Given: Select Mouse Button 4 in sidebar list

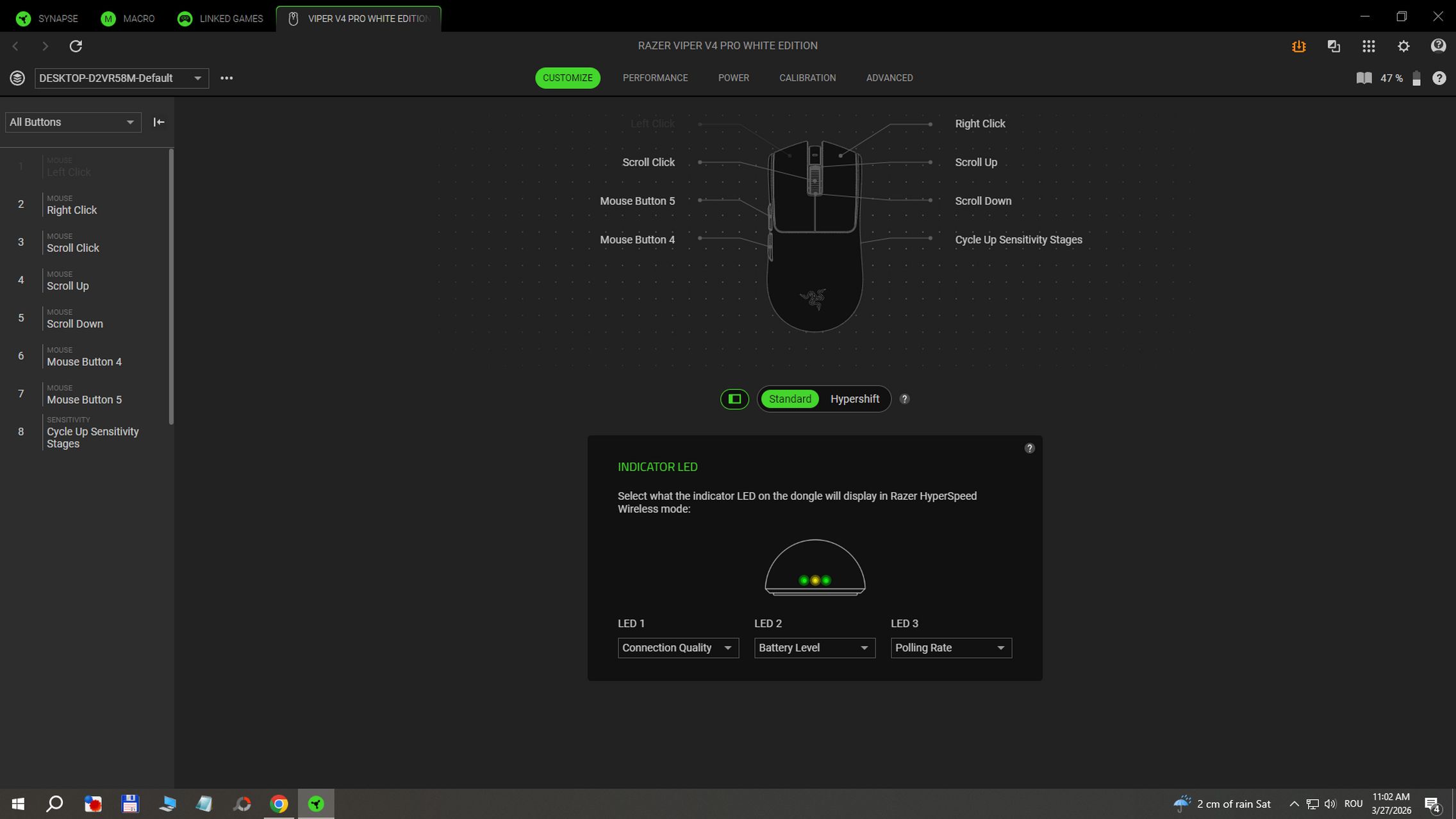Looking at the screenshot, I should 84,362.
